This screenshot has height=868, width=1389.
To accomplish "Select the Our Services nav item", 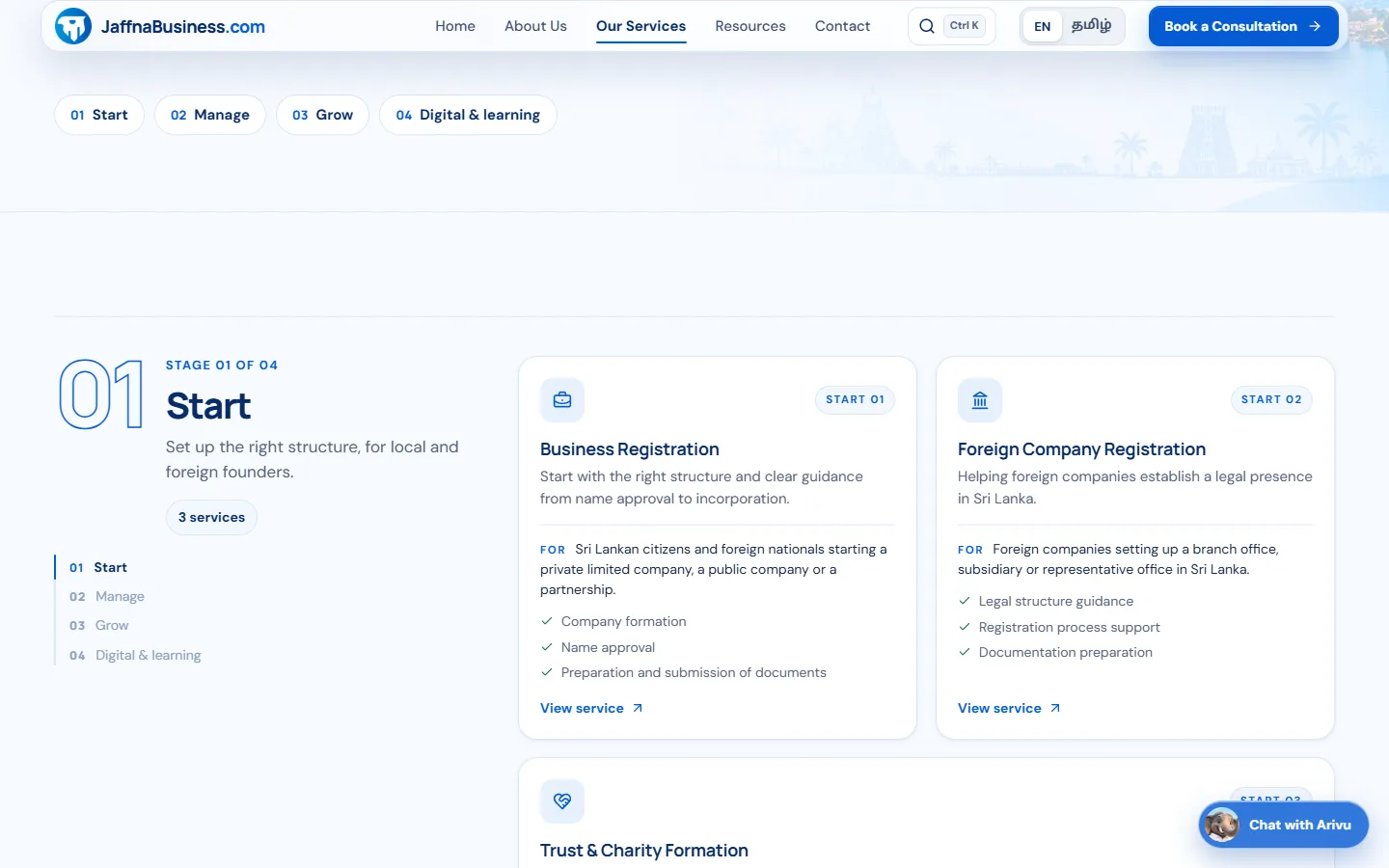I will [x=641, y=26].
